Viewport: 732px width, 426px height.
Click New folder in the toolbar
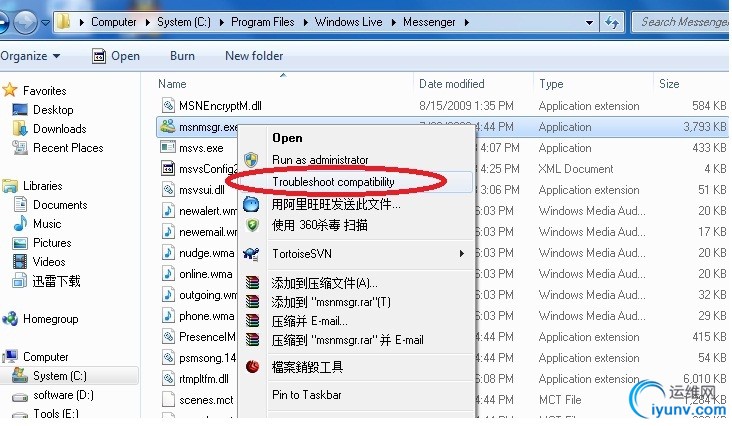point(254,56)
